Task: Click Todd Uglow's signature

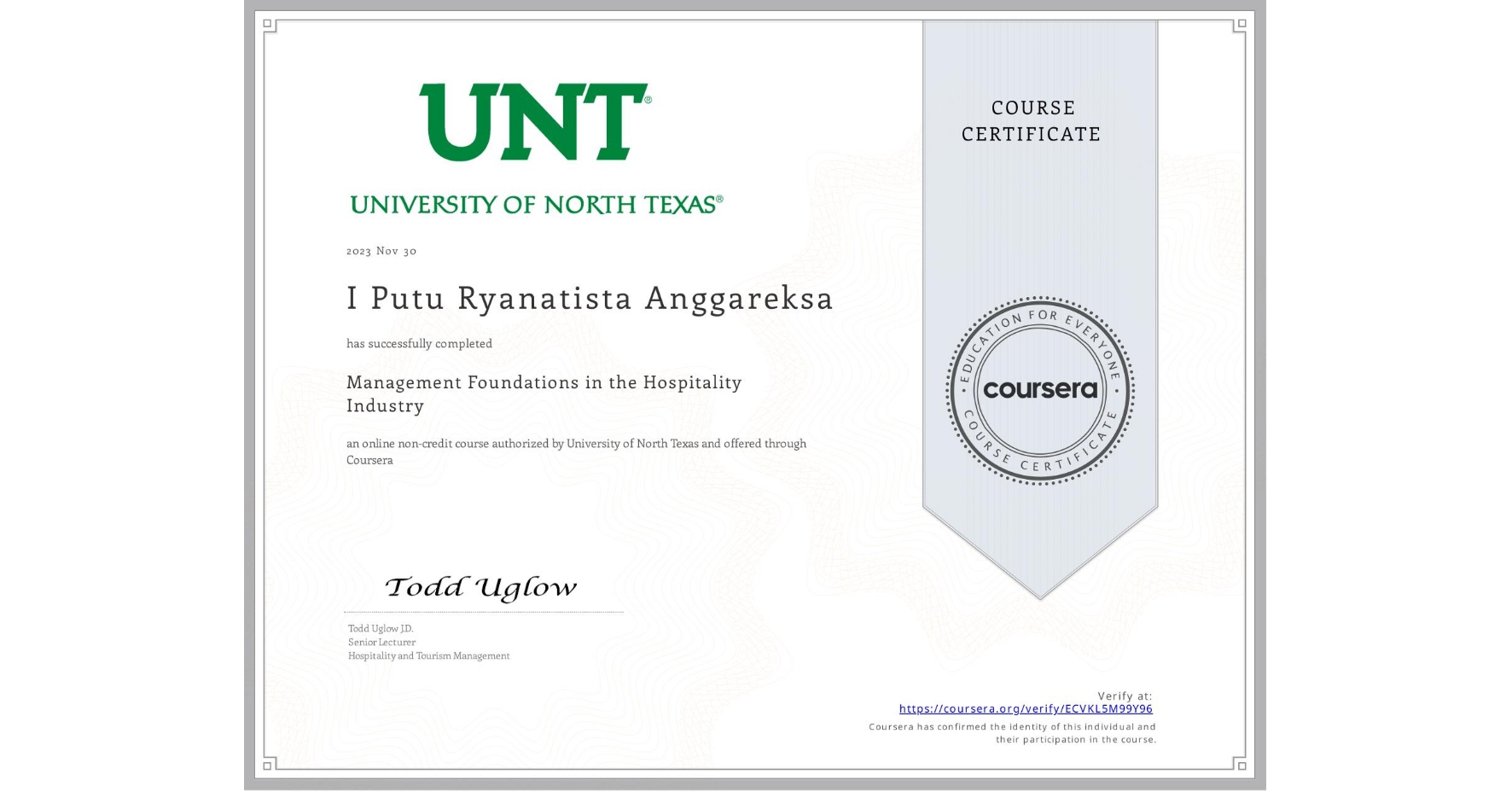Action: 481,586
